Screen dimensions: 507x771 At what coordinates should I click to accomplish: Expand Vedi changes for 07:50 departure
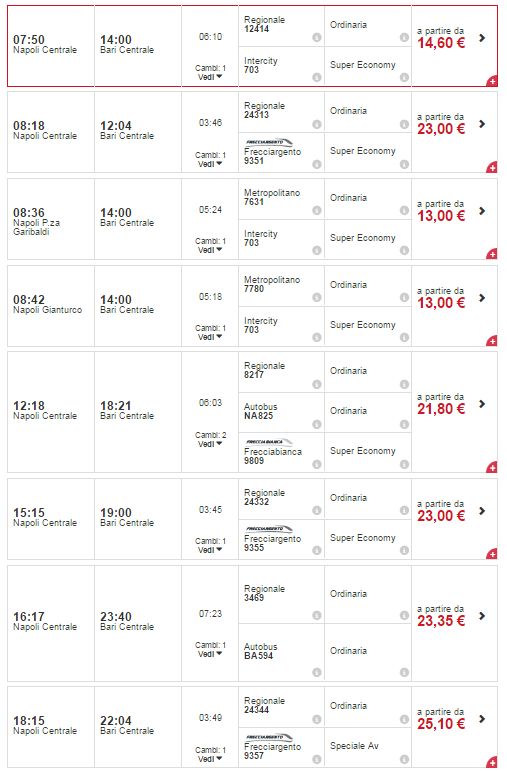click(210, 77)
